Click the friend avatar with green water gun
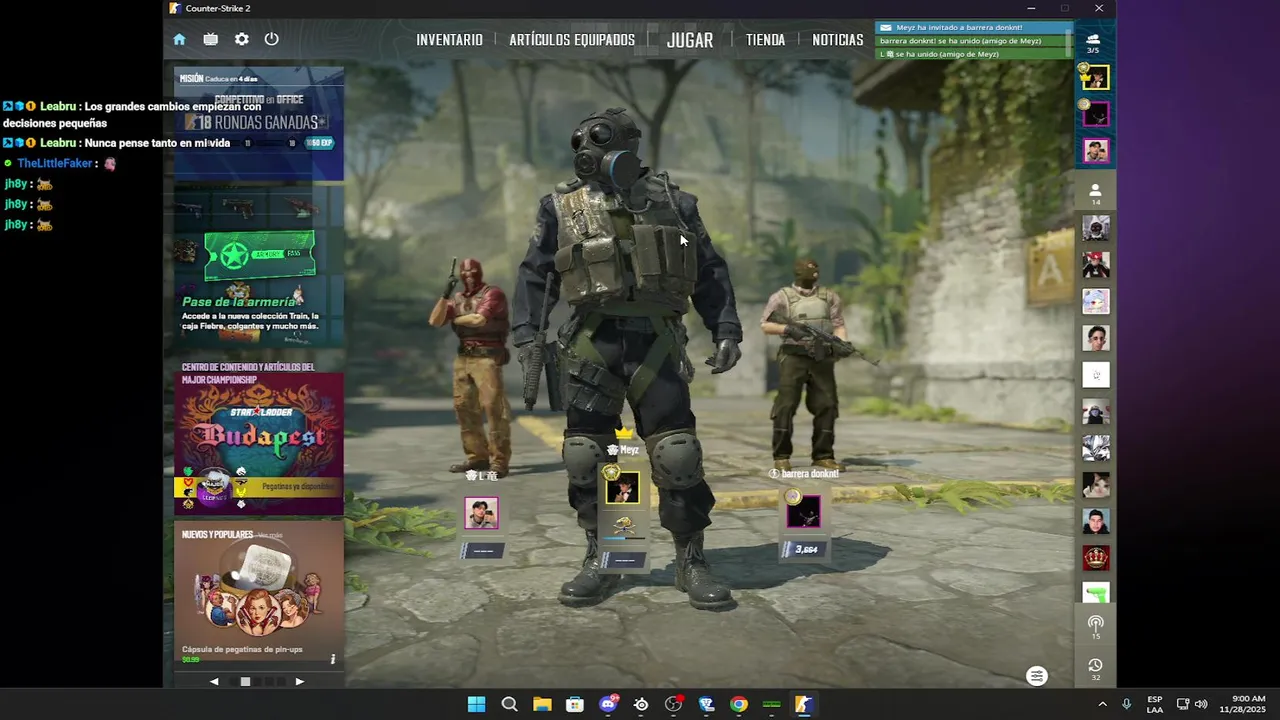The image size is (1280, 720). pos(1096,594)
